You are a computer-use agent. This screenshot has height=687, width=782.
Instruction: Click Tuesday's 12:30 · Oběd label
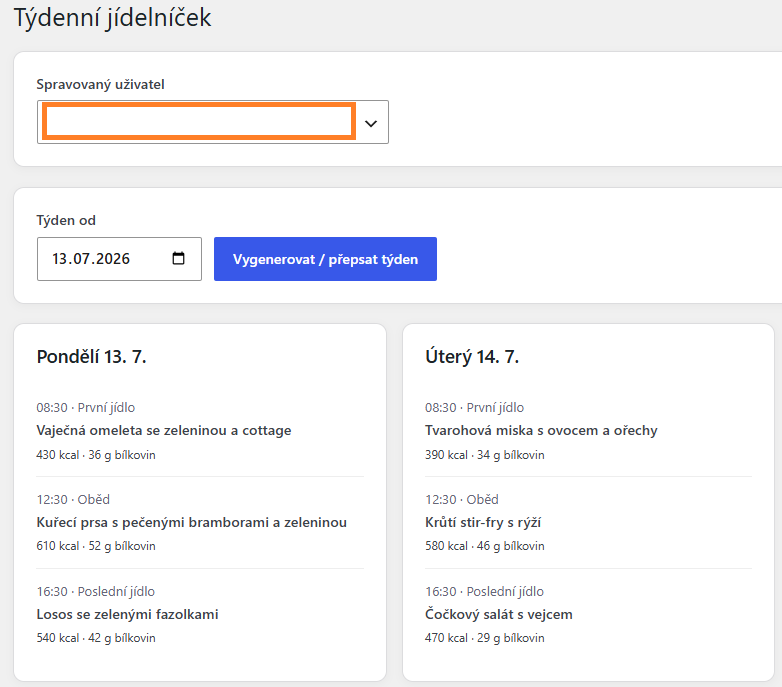coord(462,500)
